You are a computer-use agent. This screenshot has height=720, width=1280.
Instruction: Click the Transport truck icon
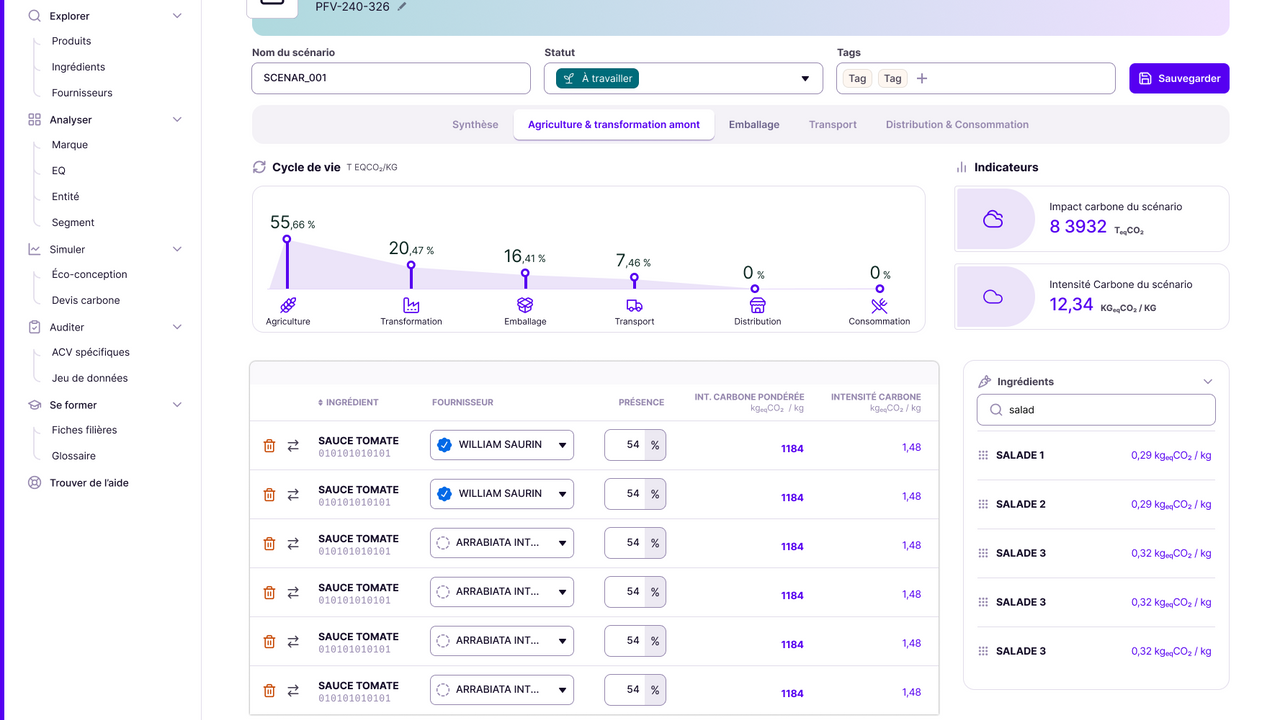[x=634, y=305]
